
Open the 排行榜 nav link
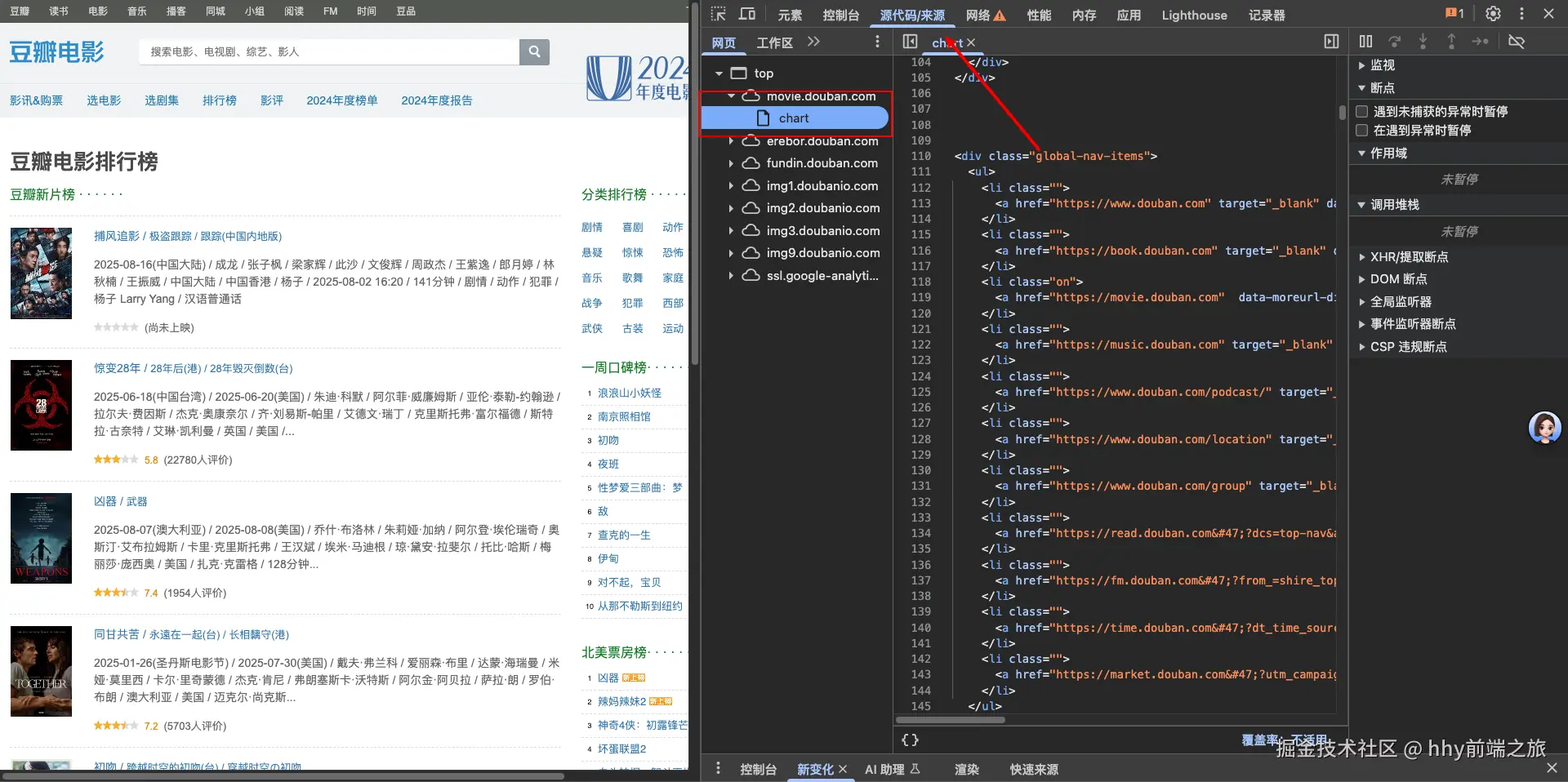click(220, 100)
